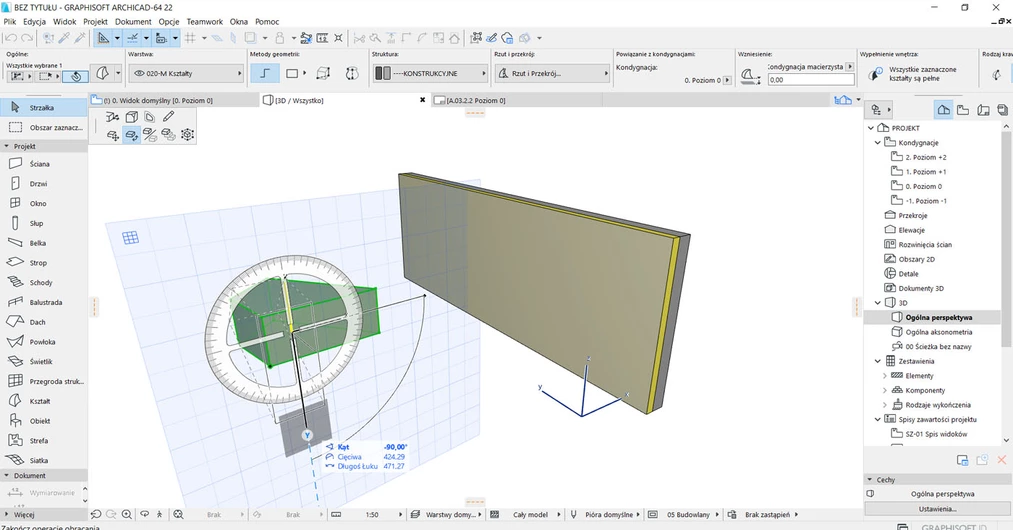Collapse the PROJEKT tree node
The height and width of the screenshot is (530, 1013).
click(871, 128)
